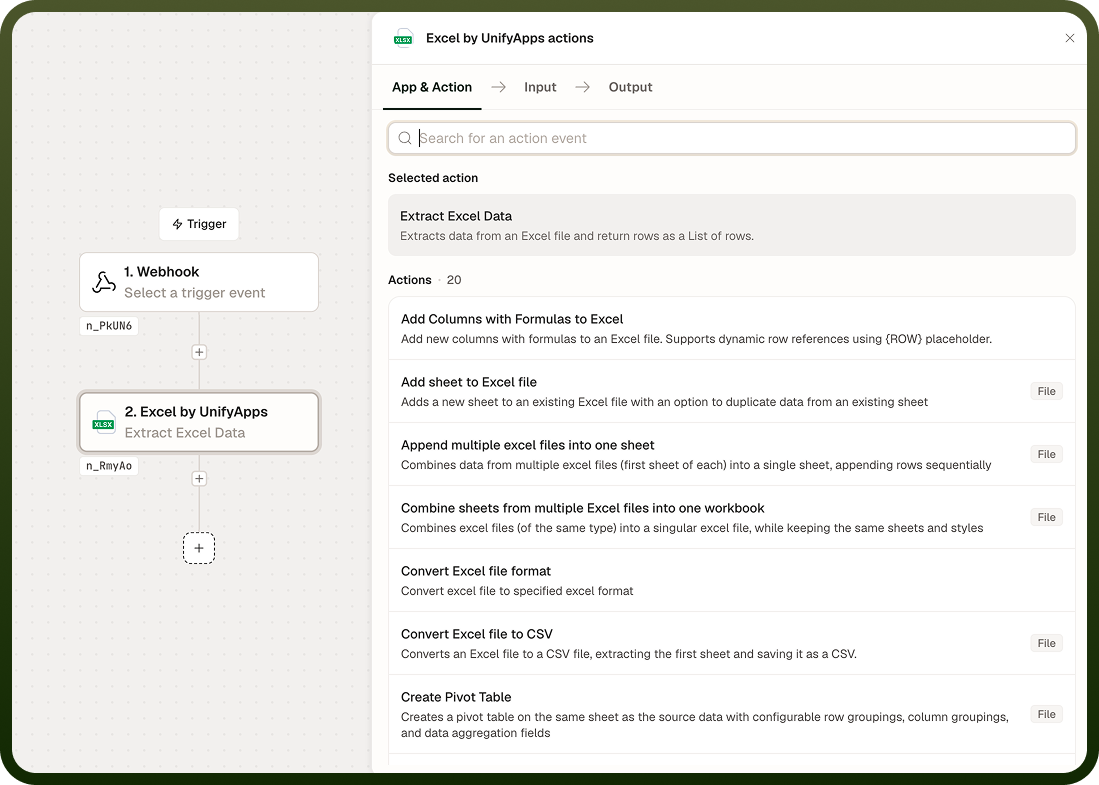Click the arrow between App & Action and Input
Screen dimensions: 1099x785
pos(498,87)
